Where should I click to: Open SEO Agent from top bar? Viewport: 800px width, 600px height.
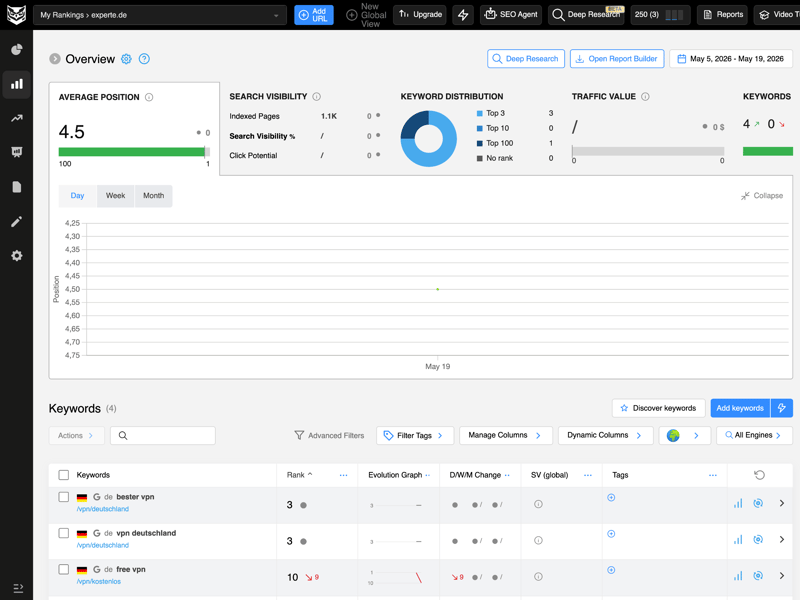(x=511, y=15)
